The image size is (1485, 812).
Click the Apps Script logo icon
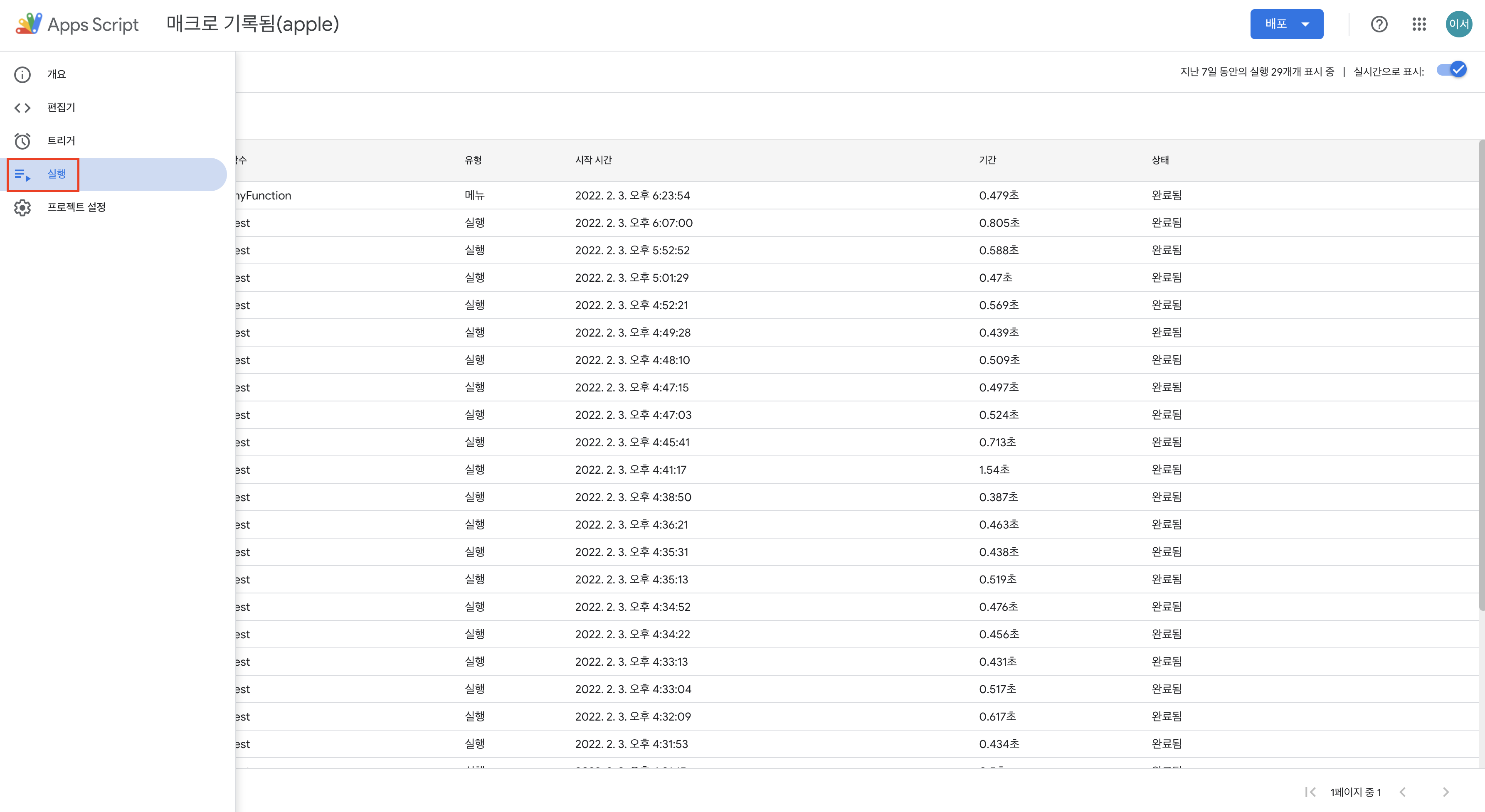[x=29, y=24]
